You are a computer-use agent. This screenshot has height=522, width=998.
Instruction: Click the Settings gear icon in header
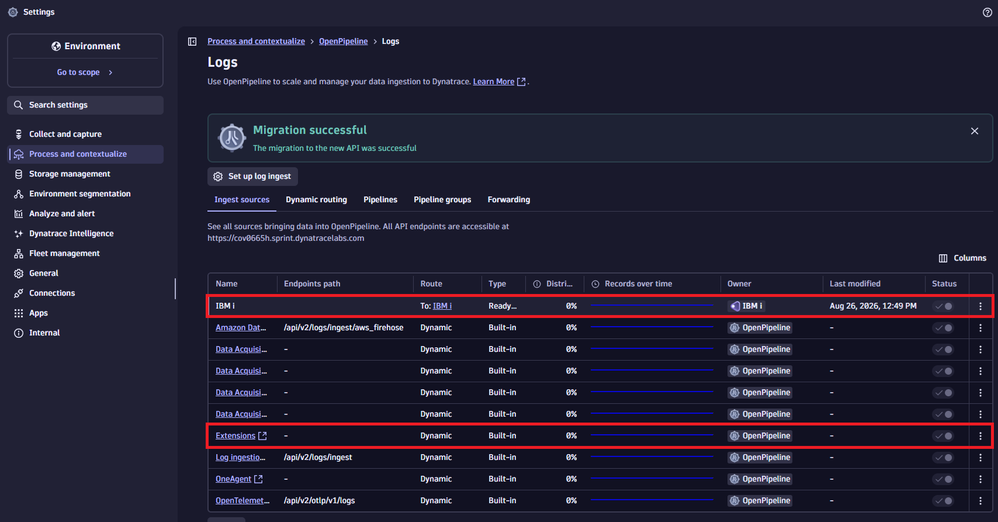[12, 12]
